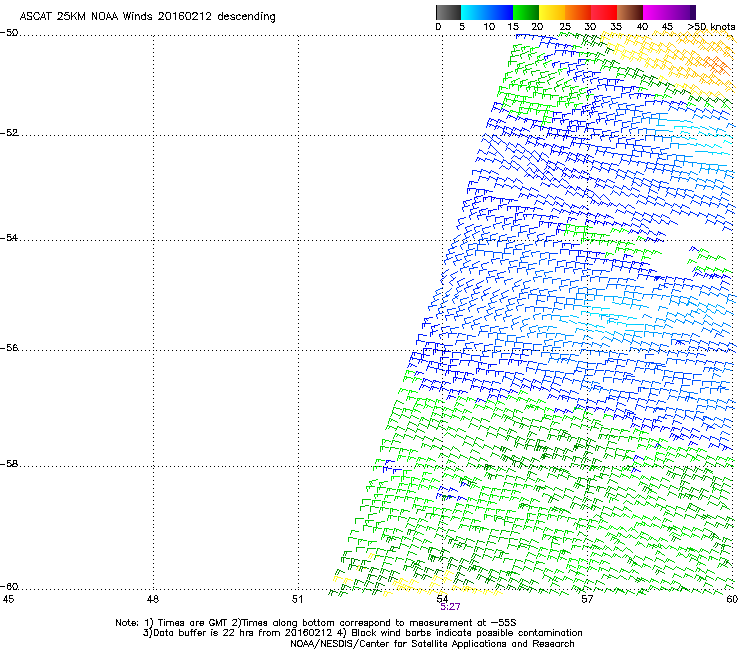740x650 pixels.
Task: Click the NOAA/NESDIS credit line
Action: (432, 644)
